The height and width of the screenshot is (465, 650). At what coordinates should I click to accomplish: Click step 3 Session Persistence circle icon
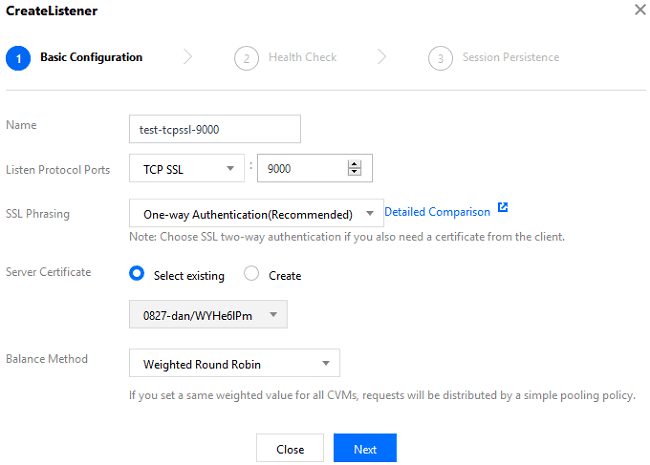point(440,58)
